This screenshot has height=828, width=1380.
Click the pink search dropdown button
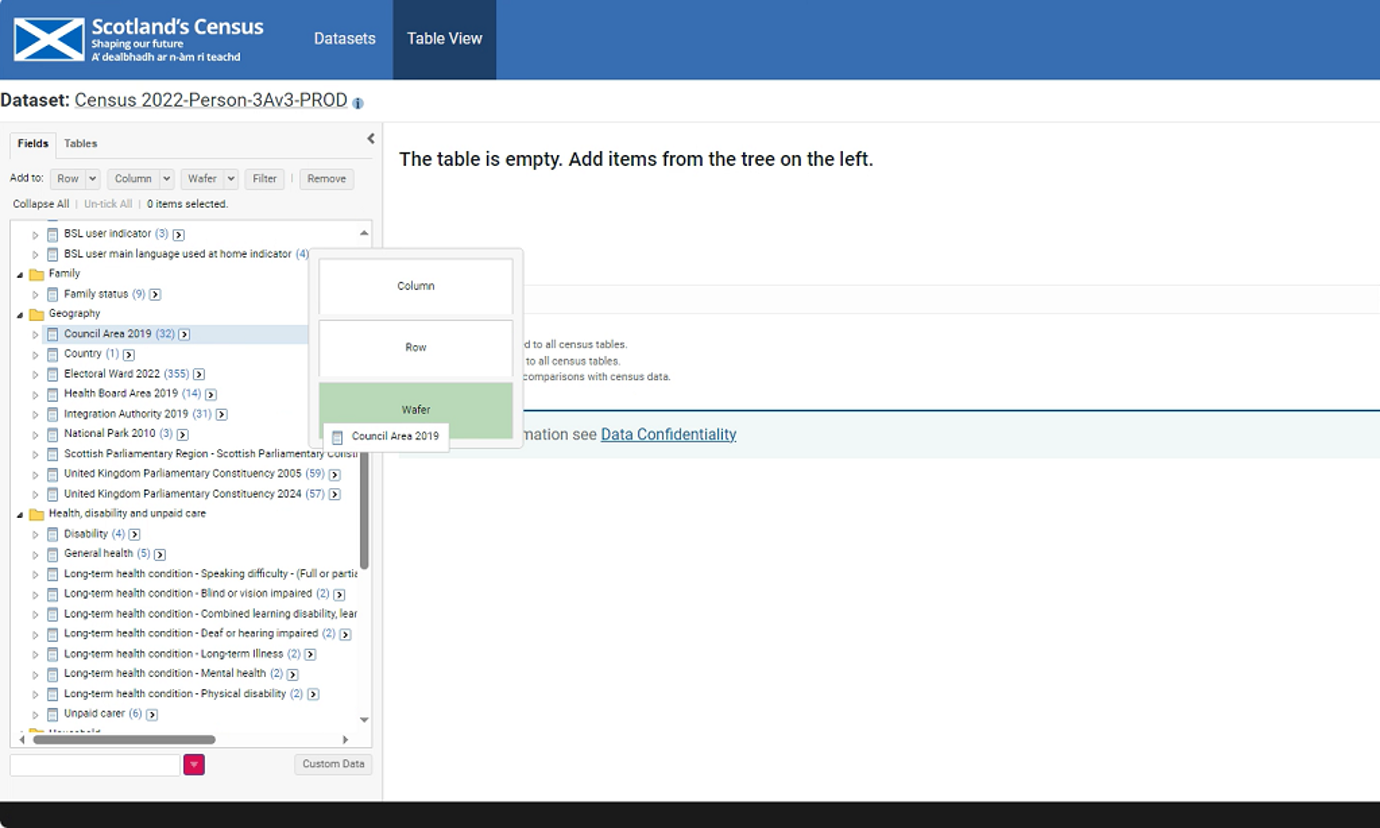tap(194, 765)
